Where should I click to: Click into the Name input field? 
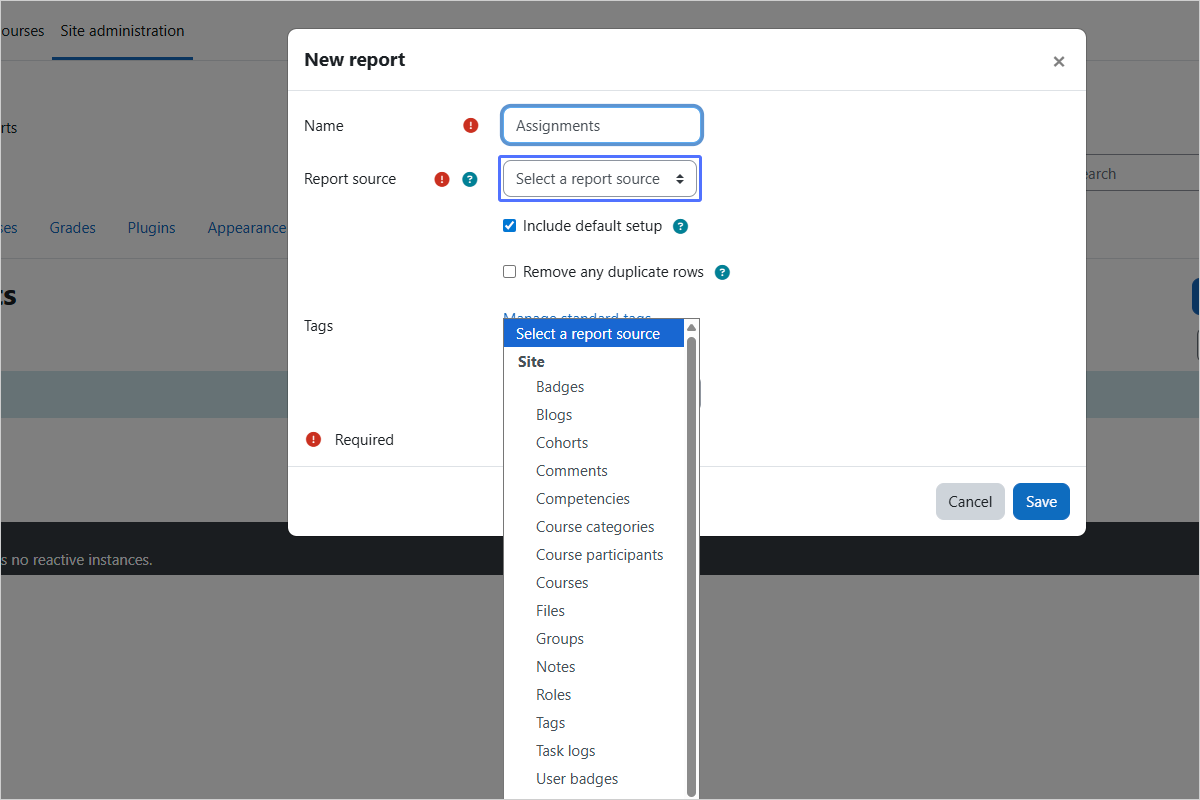point(602,126)
